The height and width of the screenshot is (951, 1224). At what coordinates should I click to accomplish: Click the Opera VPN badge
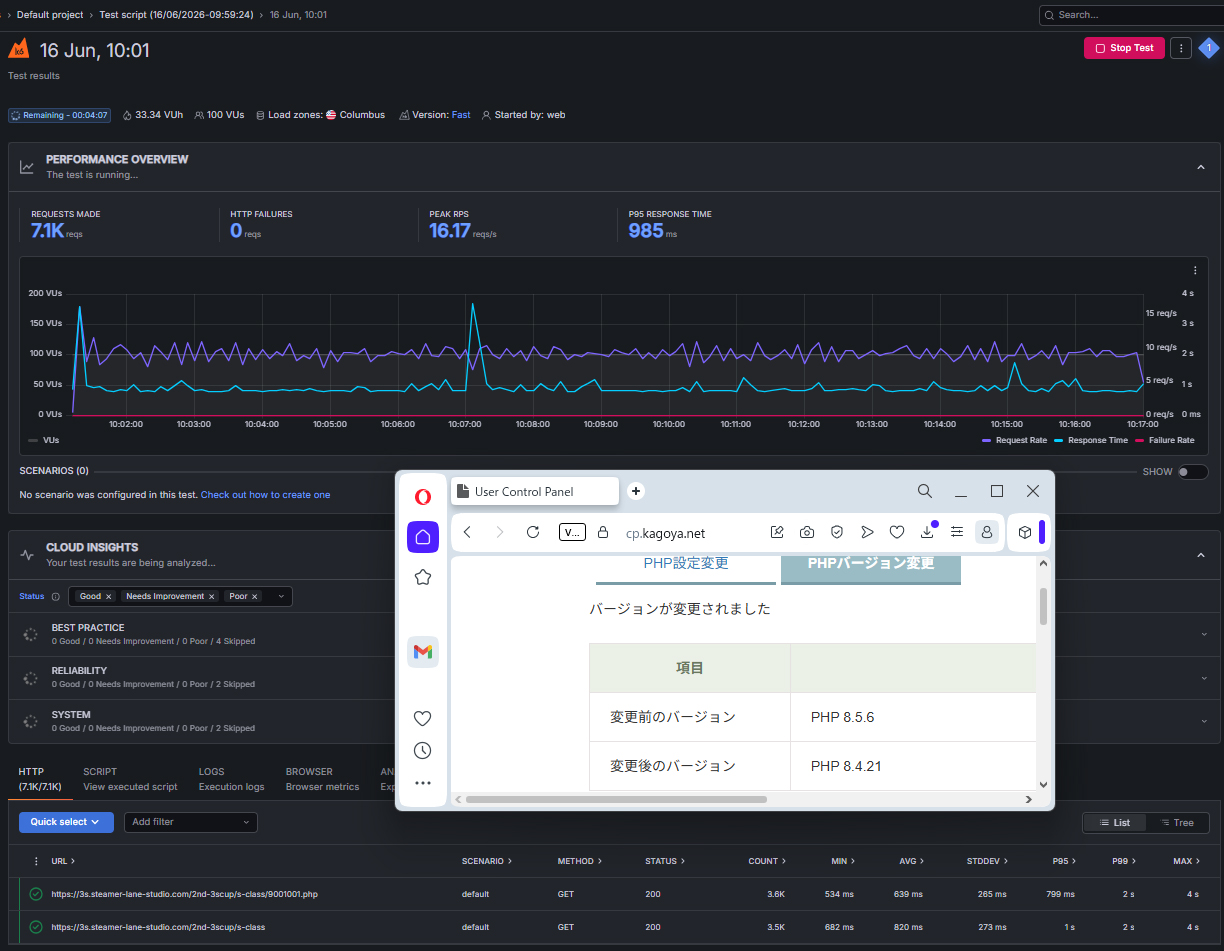point(572,532)
